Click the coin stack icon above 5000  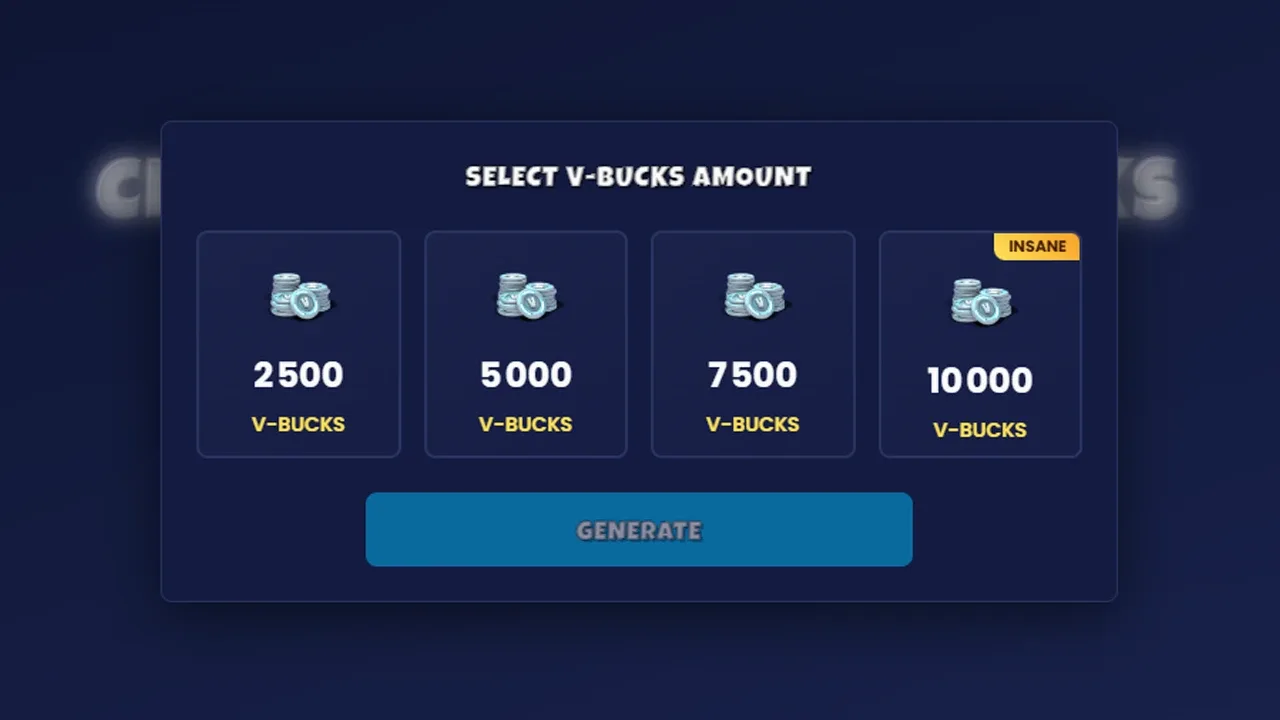pos(526,296)
